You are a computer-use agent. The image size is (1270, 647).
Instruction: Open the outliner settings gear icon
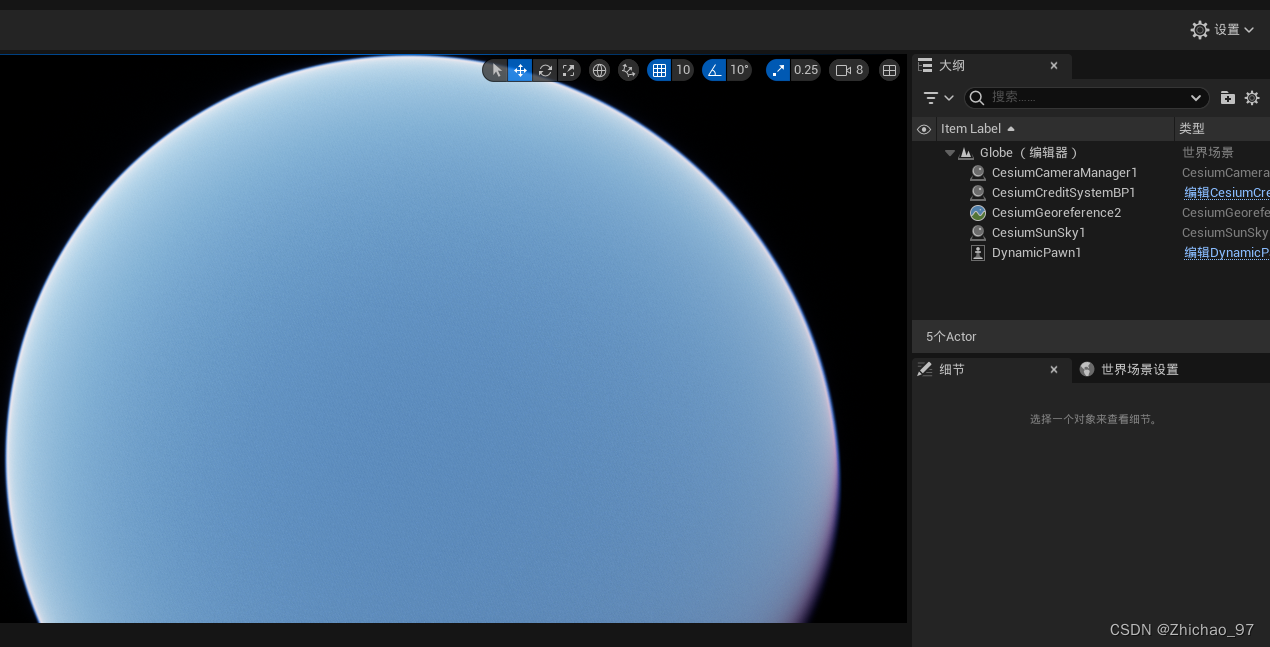point(1252,97)
